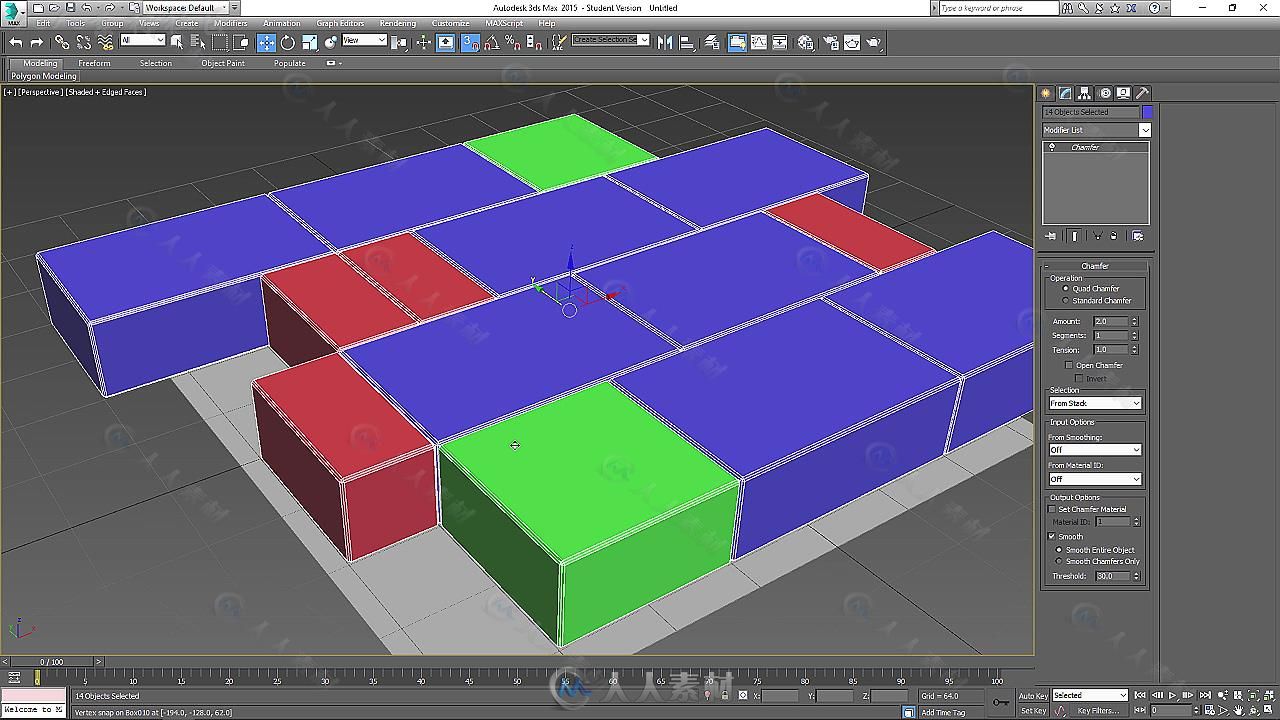
Task: Open the Modifiers menu
Action: [230, 23]
